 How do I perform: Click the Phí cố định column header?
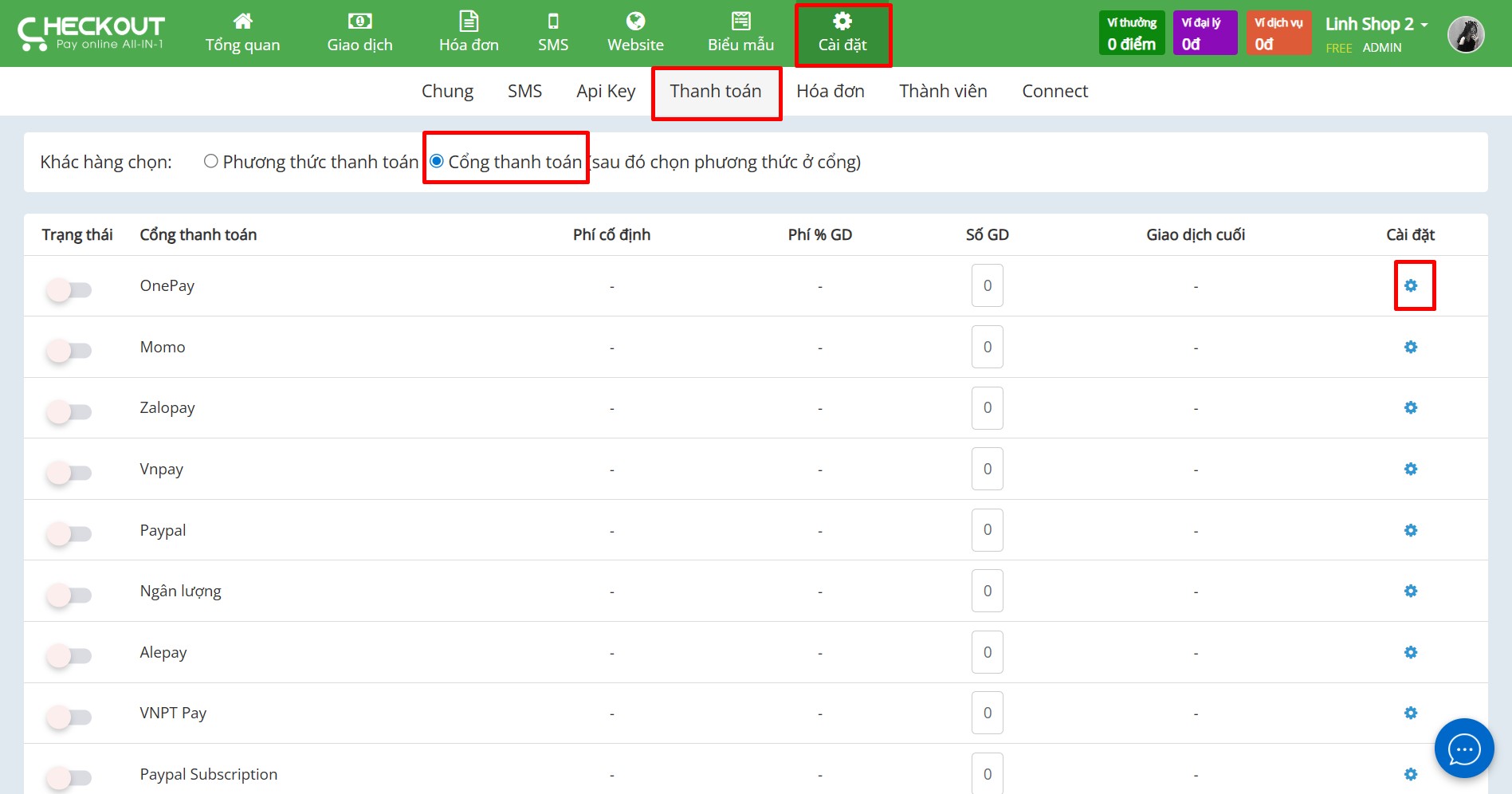(x=611, y=234)
